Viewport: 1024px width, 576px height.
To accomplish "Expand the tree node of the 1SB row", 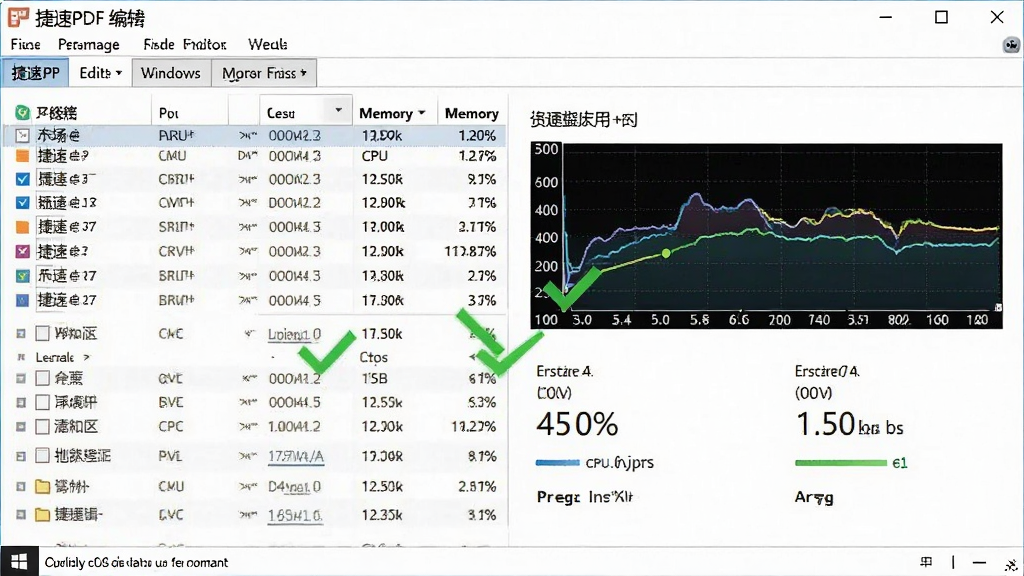I will (21, 379).
